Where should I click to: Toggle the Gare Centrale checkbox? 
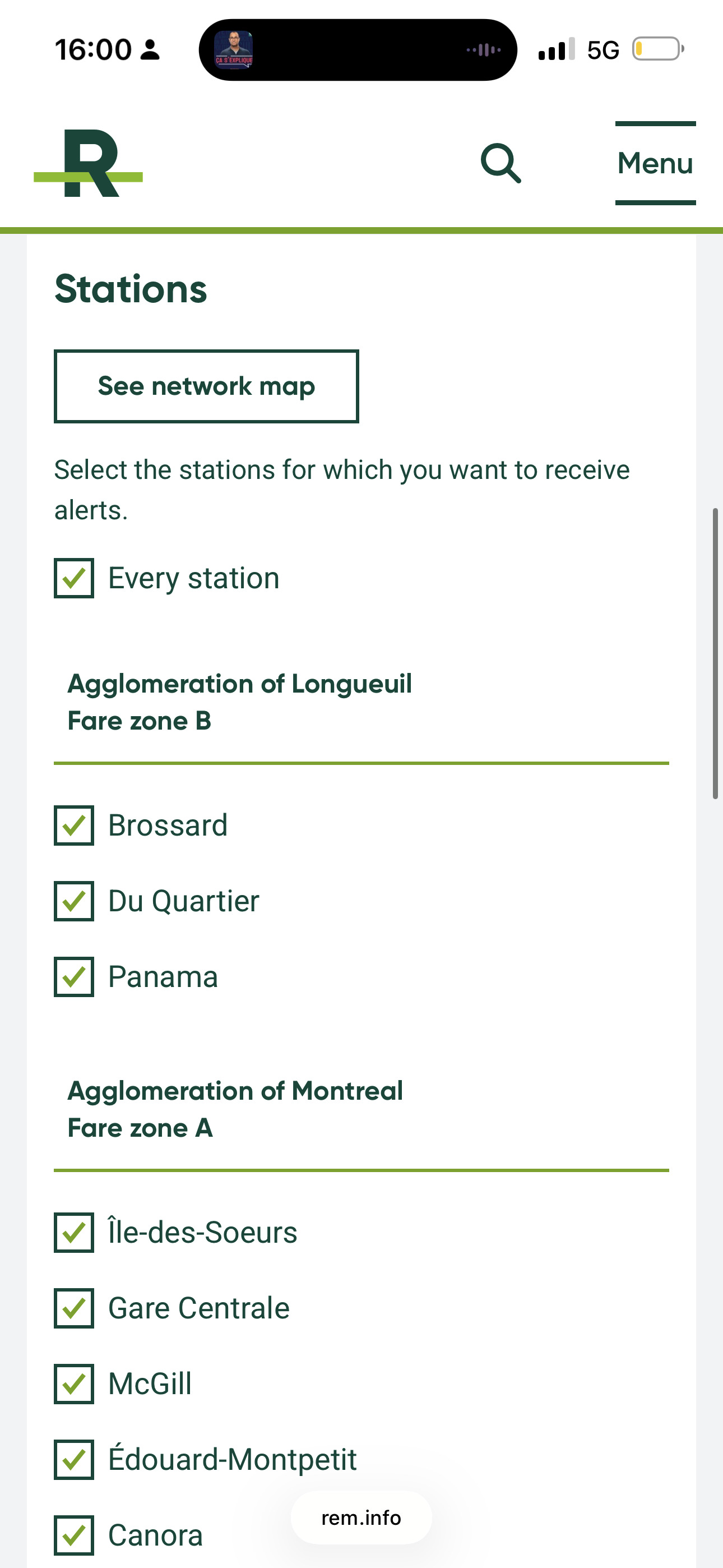pyautogui.click(x=74, y=1308)
